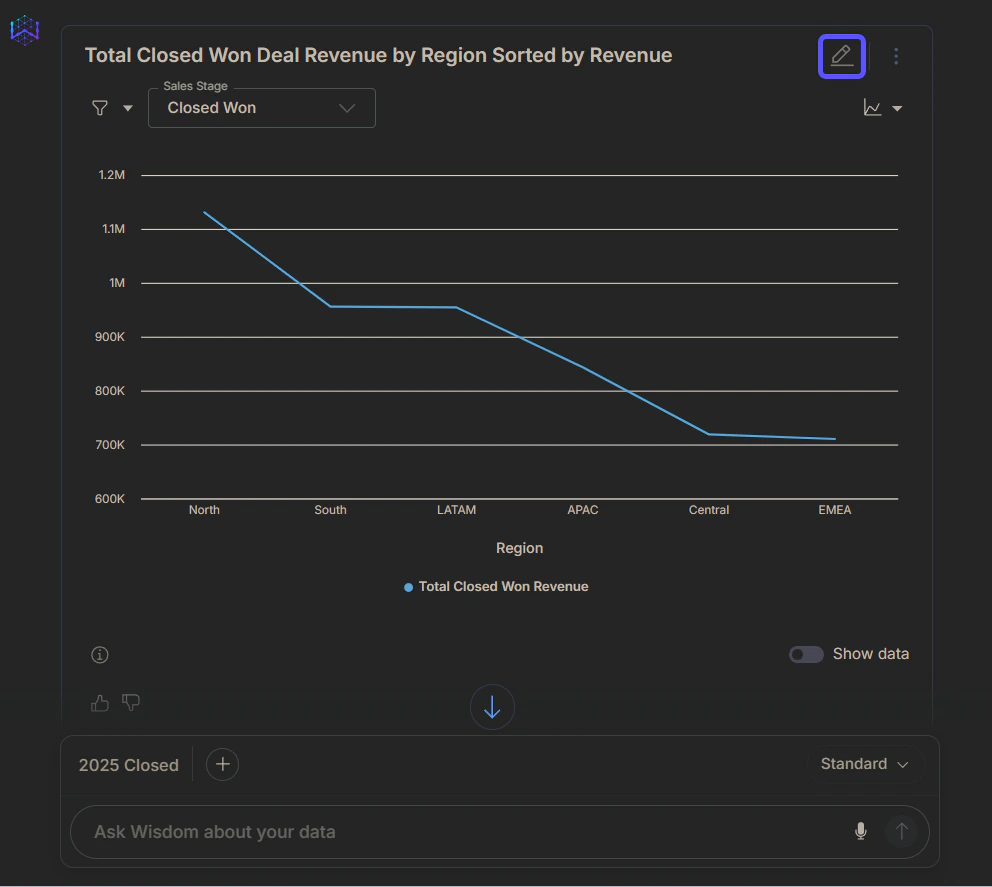Image resolution: width=992 pixels, height=887 pixels.
Task: Click the info circle icon
Action: [100, 655]
